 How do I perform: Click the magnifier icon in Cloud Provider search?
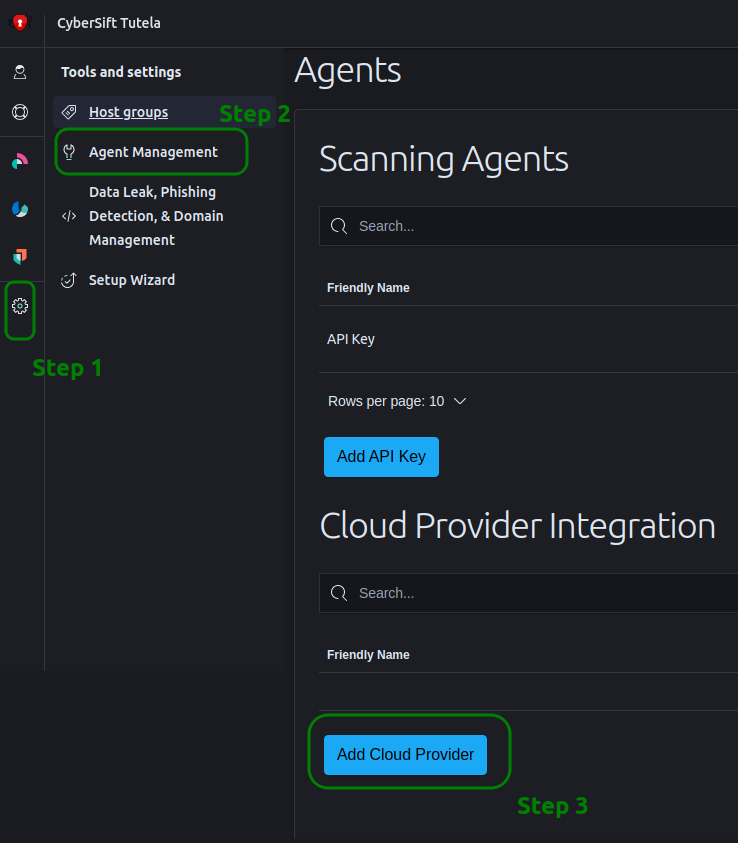click(x=339, y=593)
